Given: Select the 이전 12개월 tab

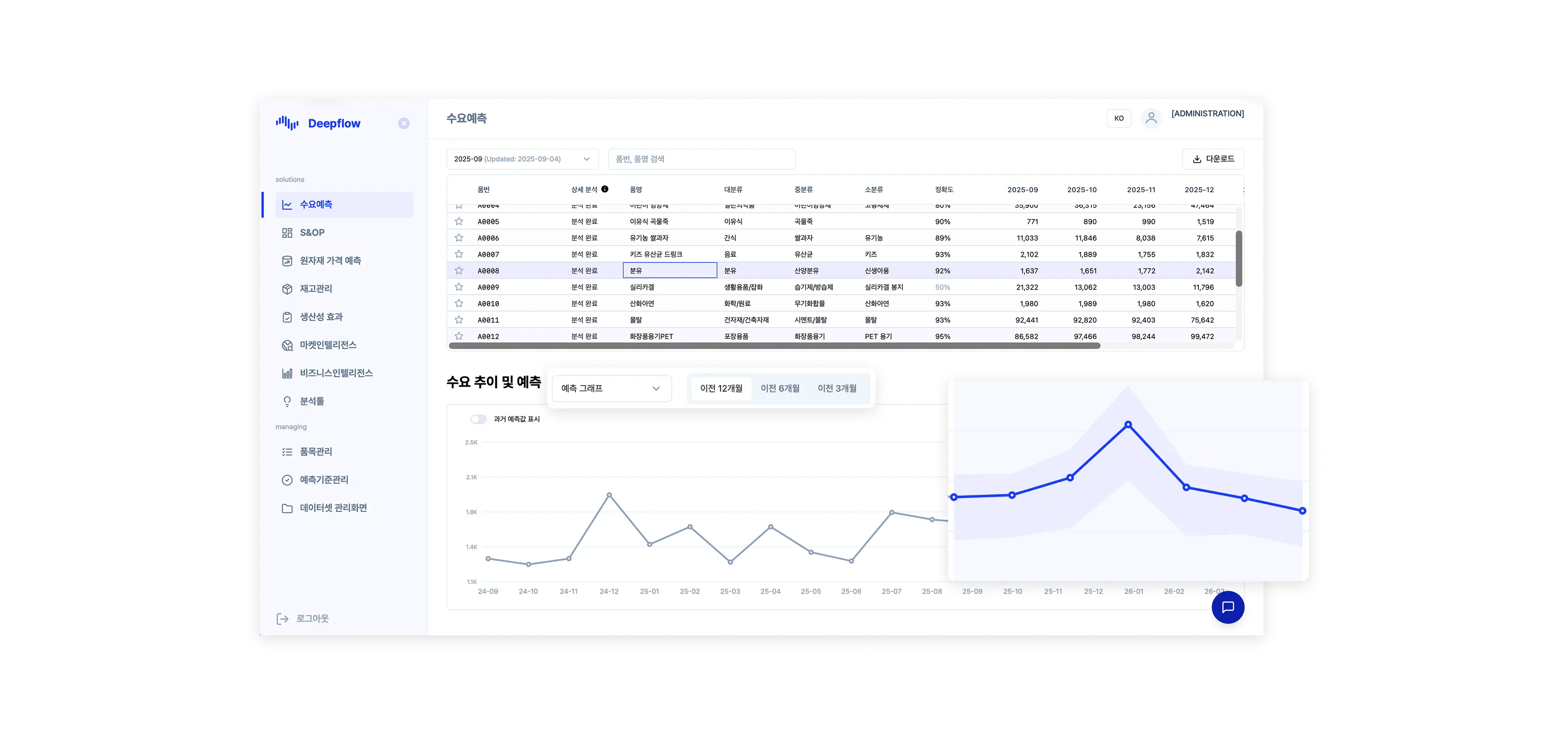Looking at the screenshot, I should [721, 388].
